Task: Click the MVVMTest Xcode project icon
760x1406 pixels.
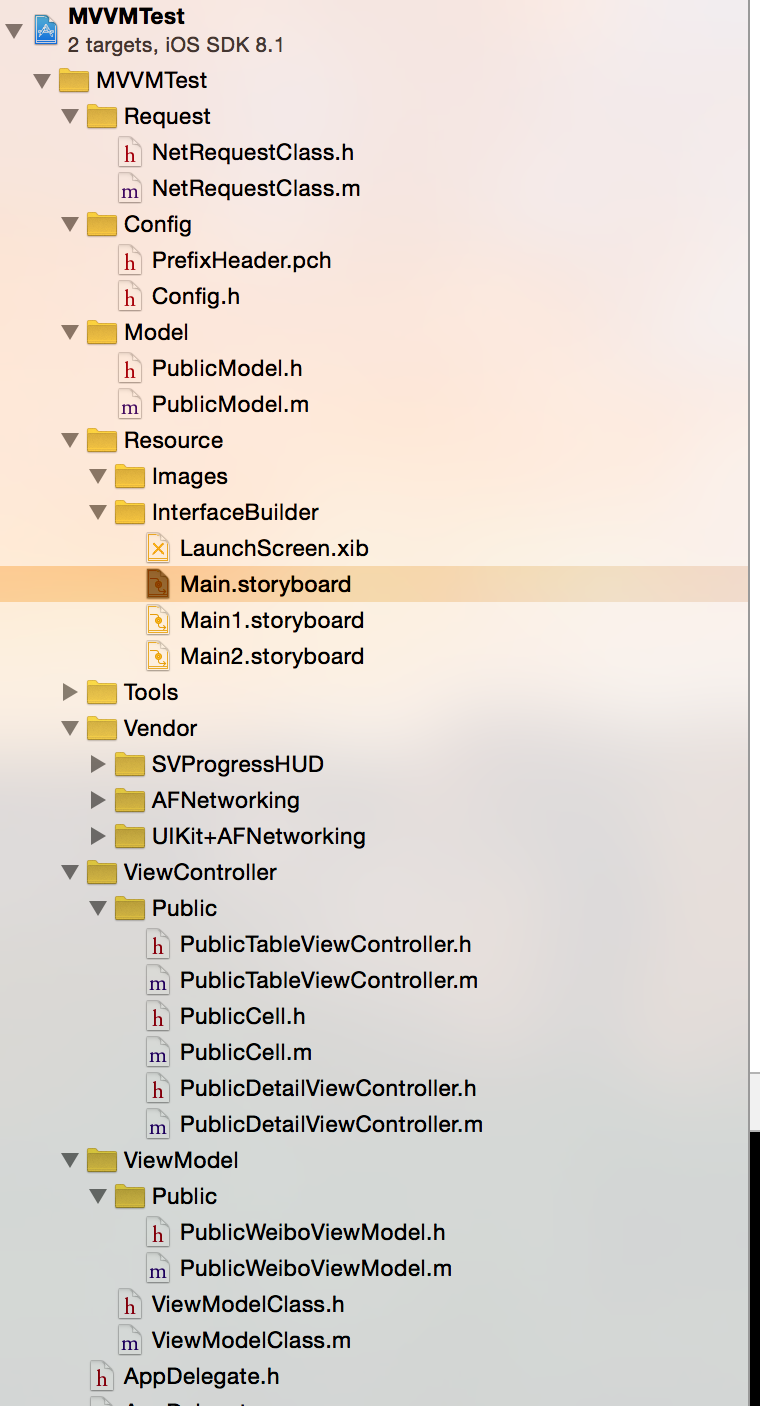Action: point(46,29)
